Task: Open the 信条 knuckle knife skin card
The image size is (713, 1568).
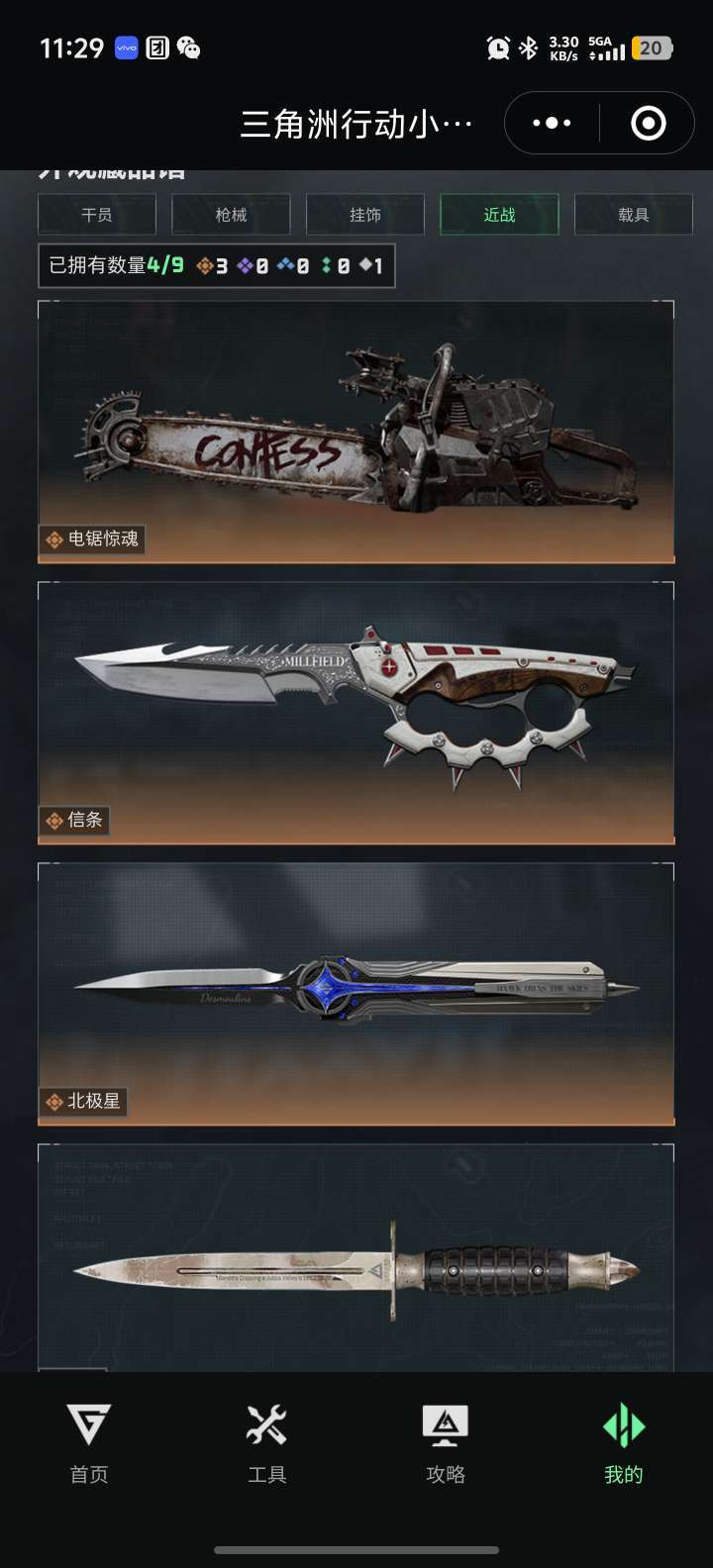Action: tap(356, 713)
